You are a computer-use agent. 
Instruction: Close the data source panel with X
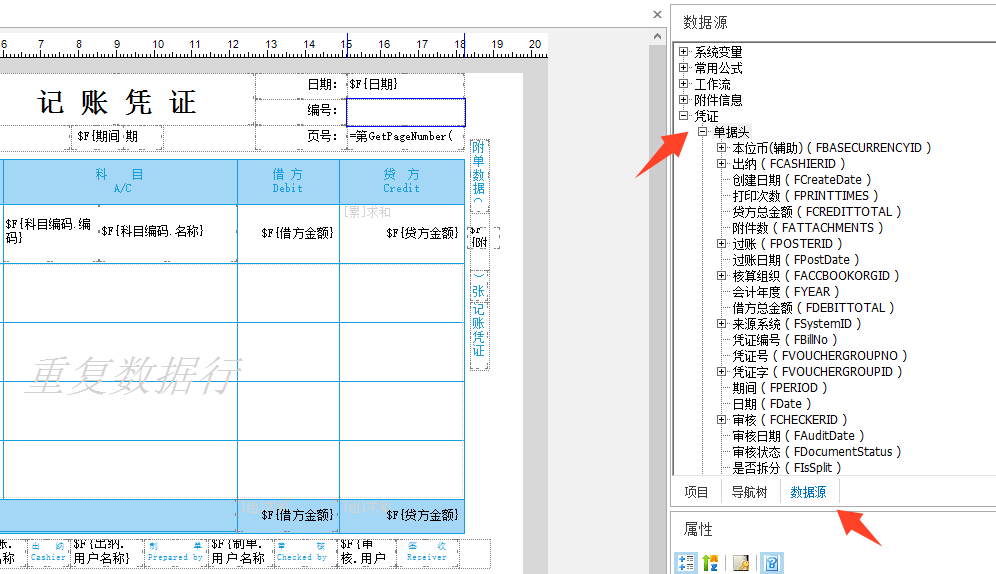[657, 15]
